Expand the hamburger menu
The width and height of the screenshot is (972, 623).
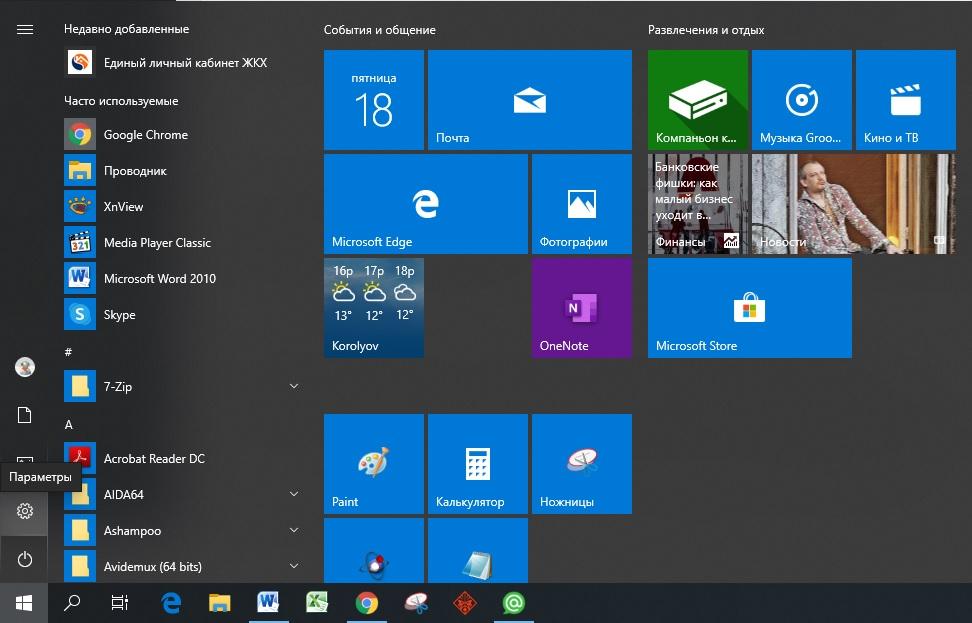25,30
